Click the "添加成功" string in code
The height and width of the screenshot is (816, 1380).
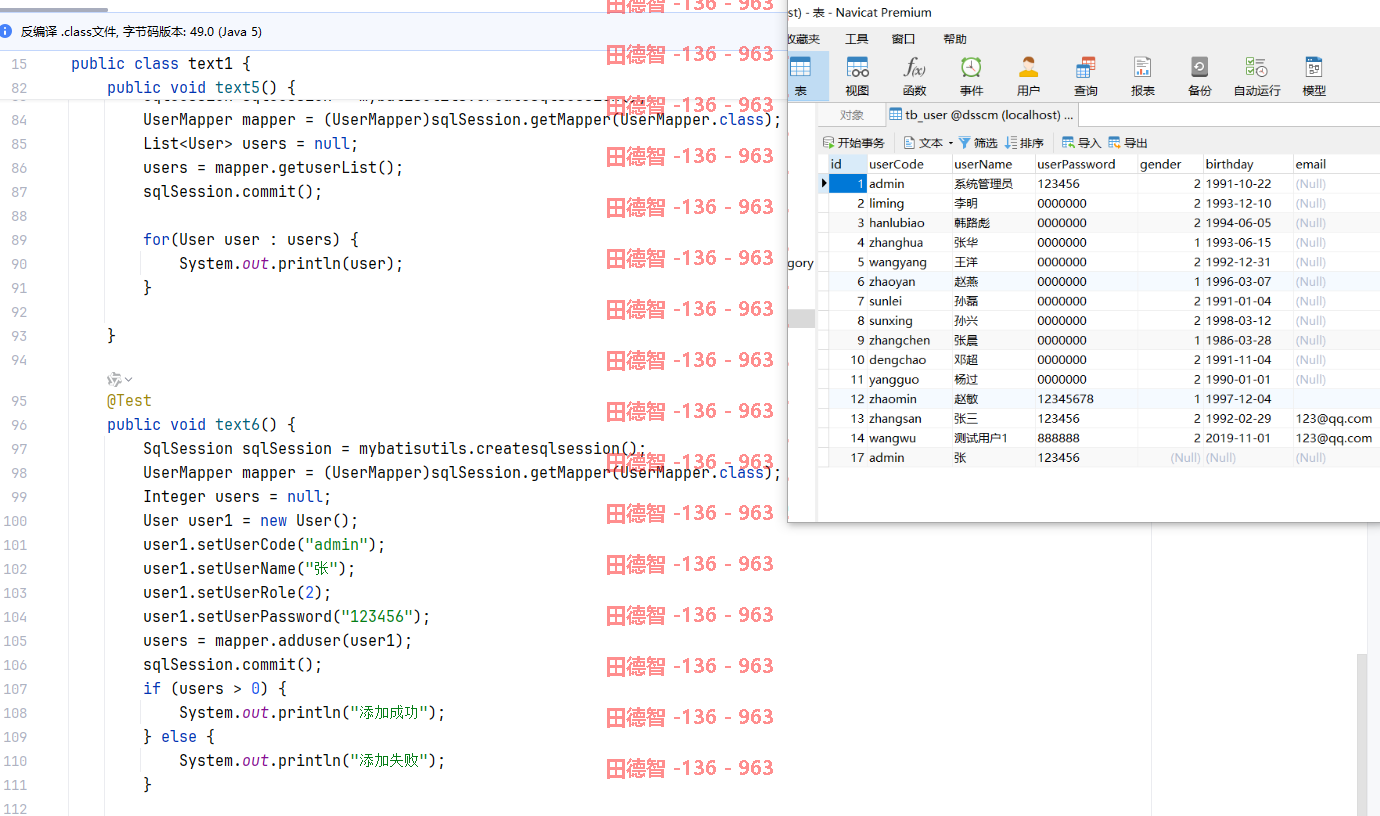pos(391,713)
